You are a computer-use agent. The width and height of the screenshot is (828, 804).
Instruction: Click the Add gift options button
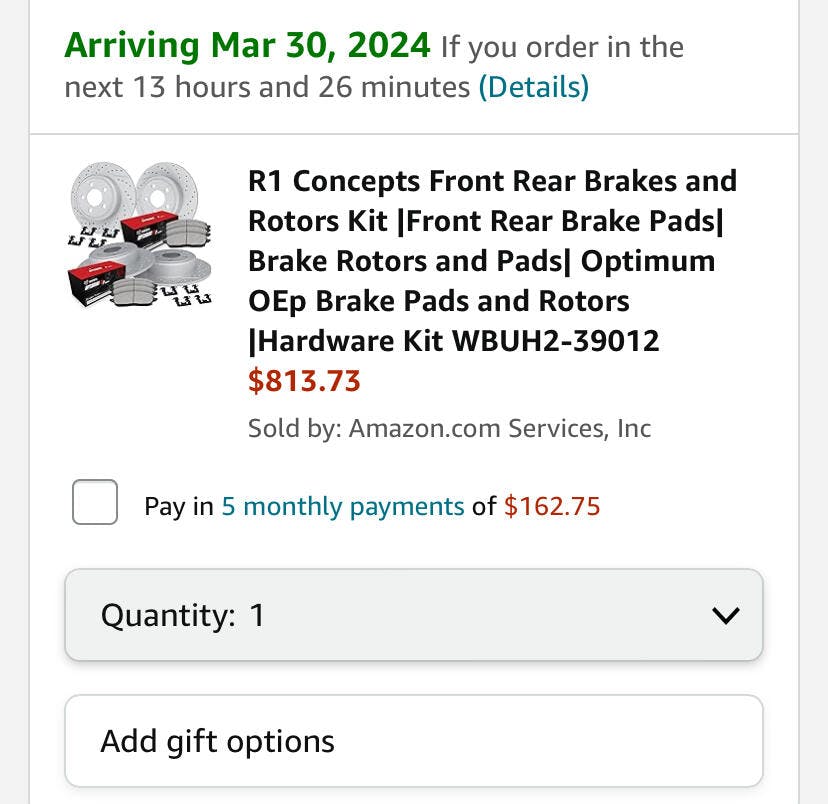tap(413, 741)
